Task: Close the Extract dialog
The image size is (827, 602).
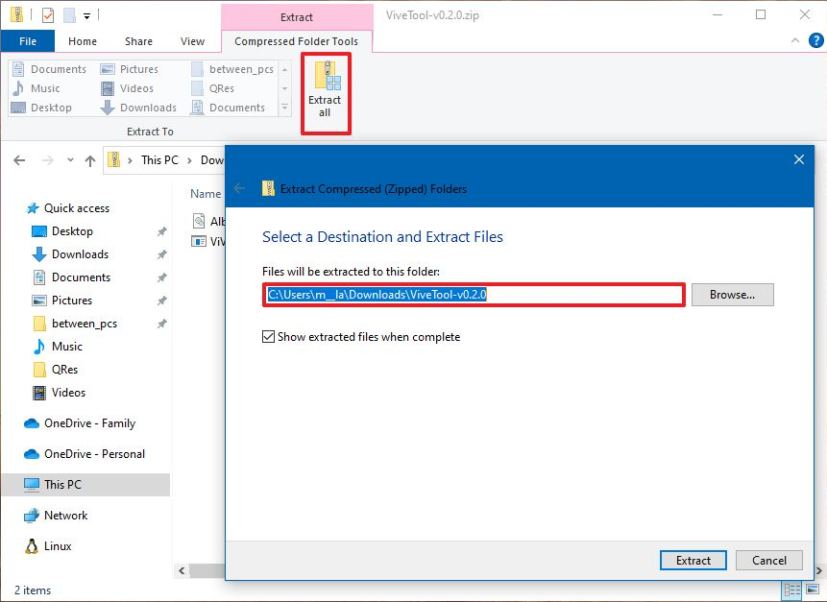Action: (x=799, y=159)
